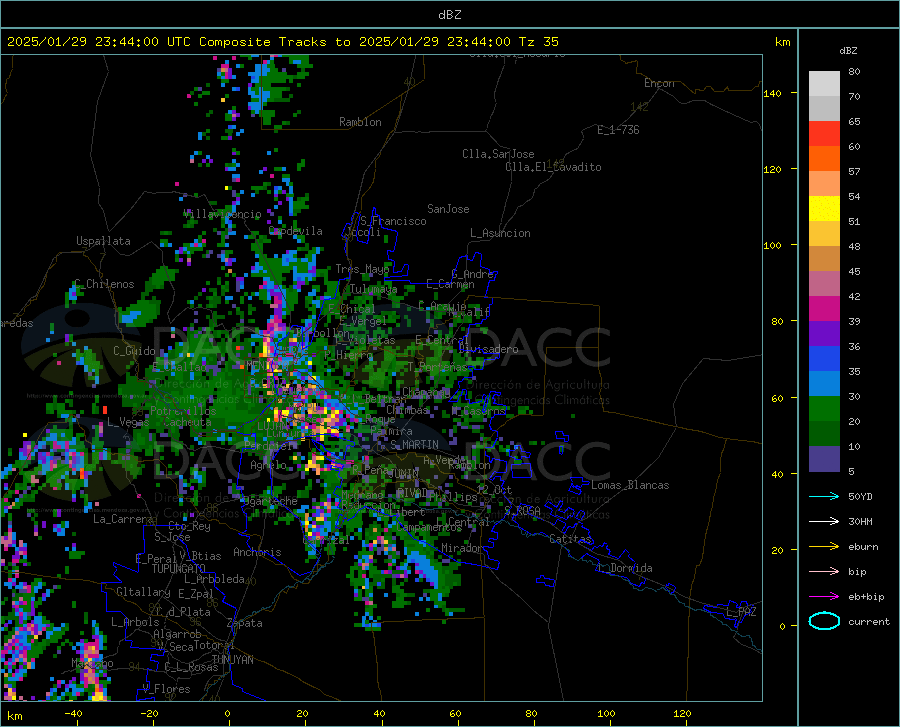The height and width of the screenshot is (727, 900).
Task: Click the dBZ title at top
Action: (x=450, y=15)
